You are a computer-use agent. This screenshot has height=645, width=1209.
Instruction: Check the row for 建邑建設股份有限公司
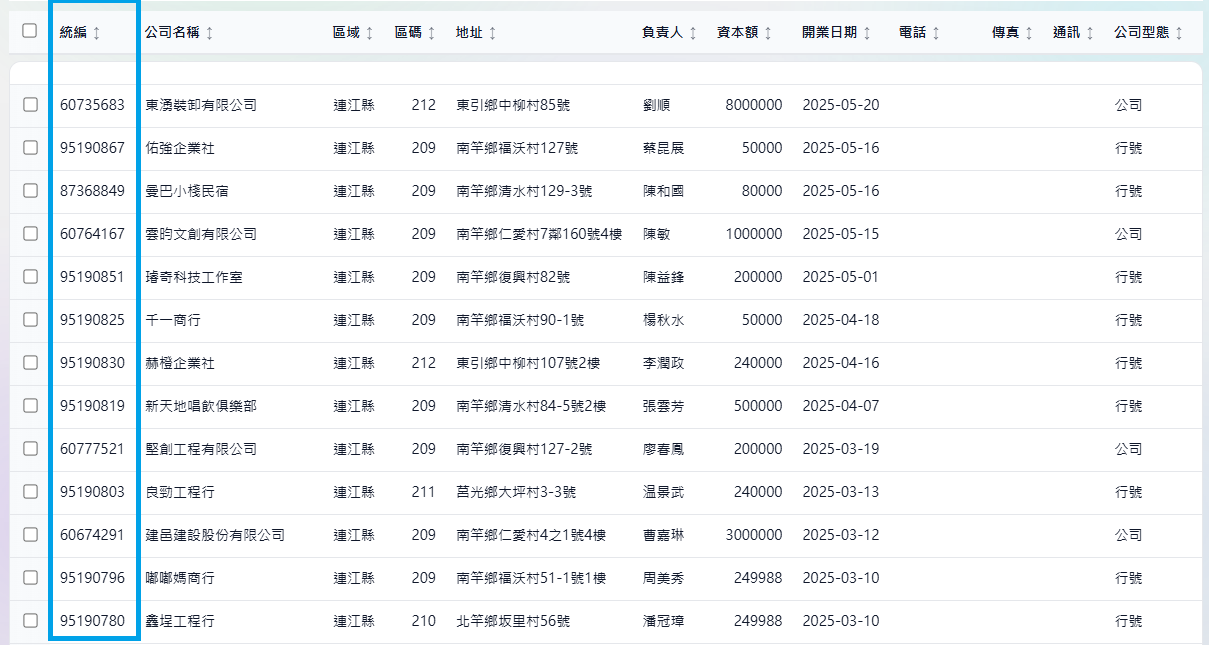[x=30, y=535]
